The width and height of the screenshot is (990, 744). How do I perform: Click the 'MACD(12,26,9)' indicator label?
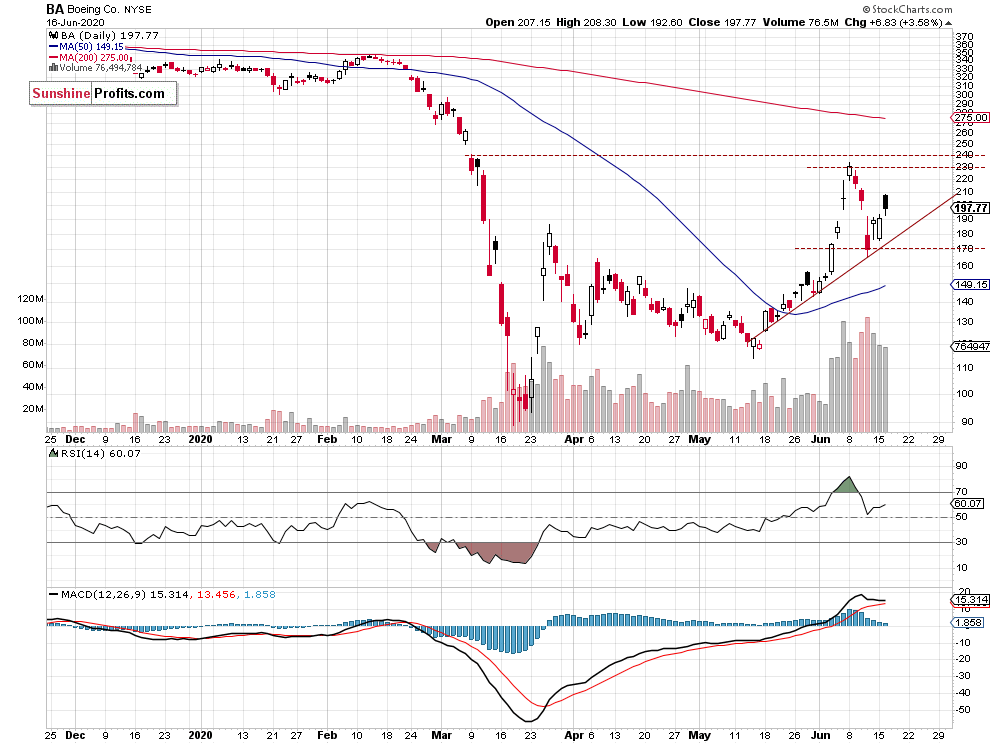coord(104,595)
